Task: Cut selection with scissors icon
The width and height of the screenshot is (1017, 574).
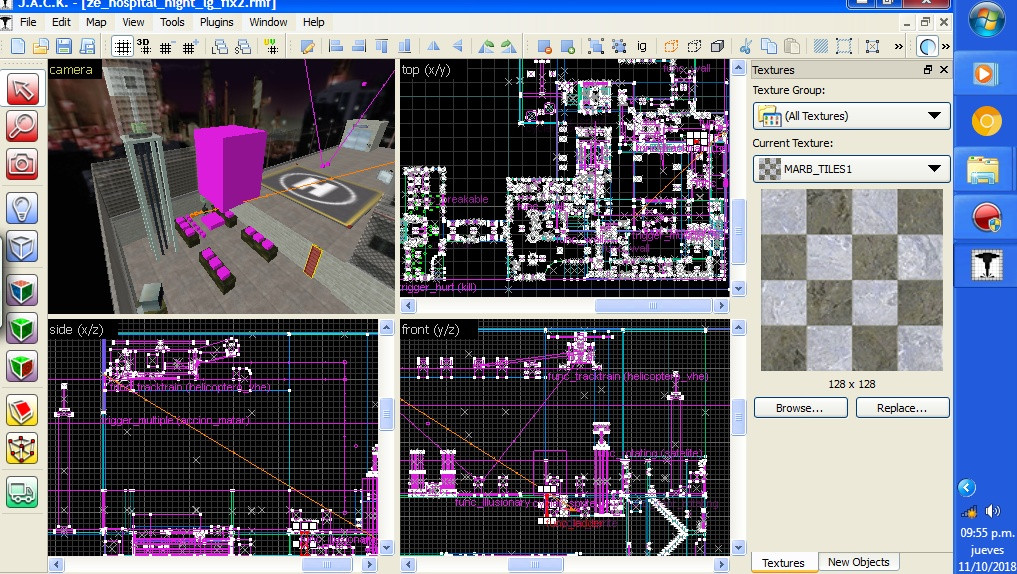Action: point(745,46)
